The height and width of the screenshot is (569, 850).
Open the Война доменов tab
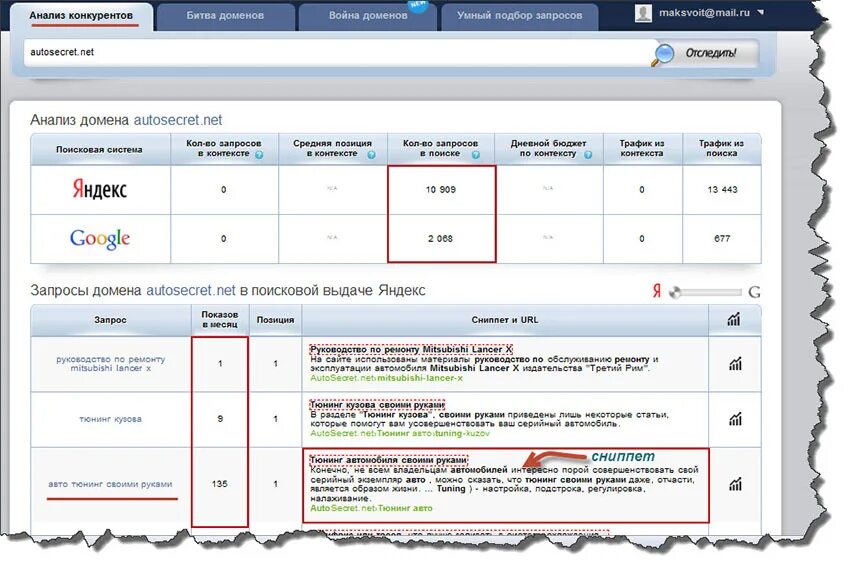pos(368,16)
